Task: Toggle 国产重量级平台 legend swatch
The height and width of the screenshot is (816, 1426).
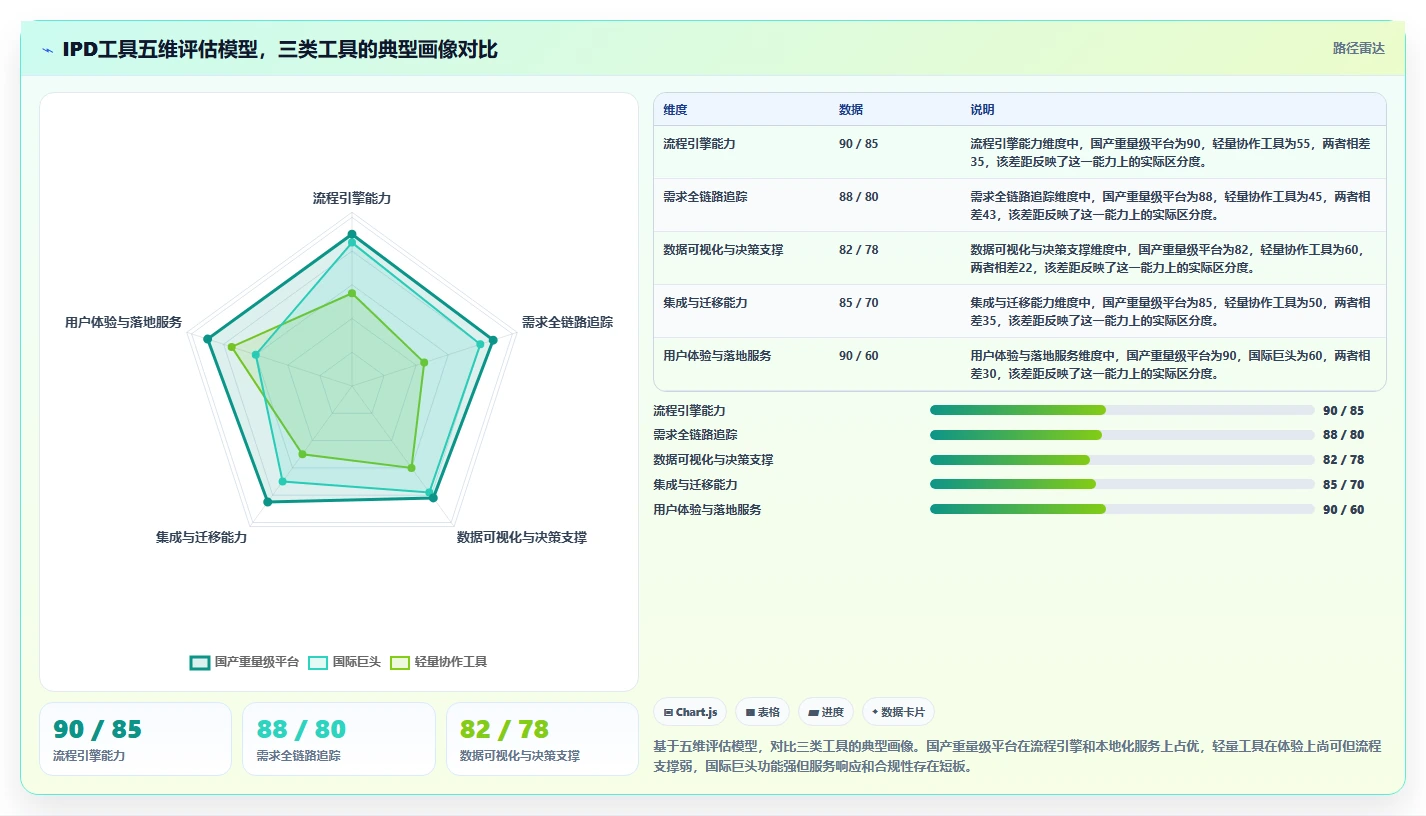Action: coord(200,662)
